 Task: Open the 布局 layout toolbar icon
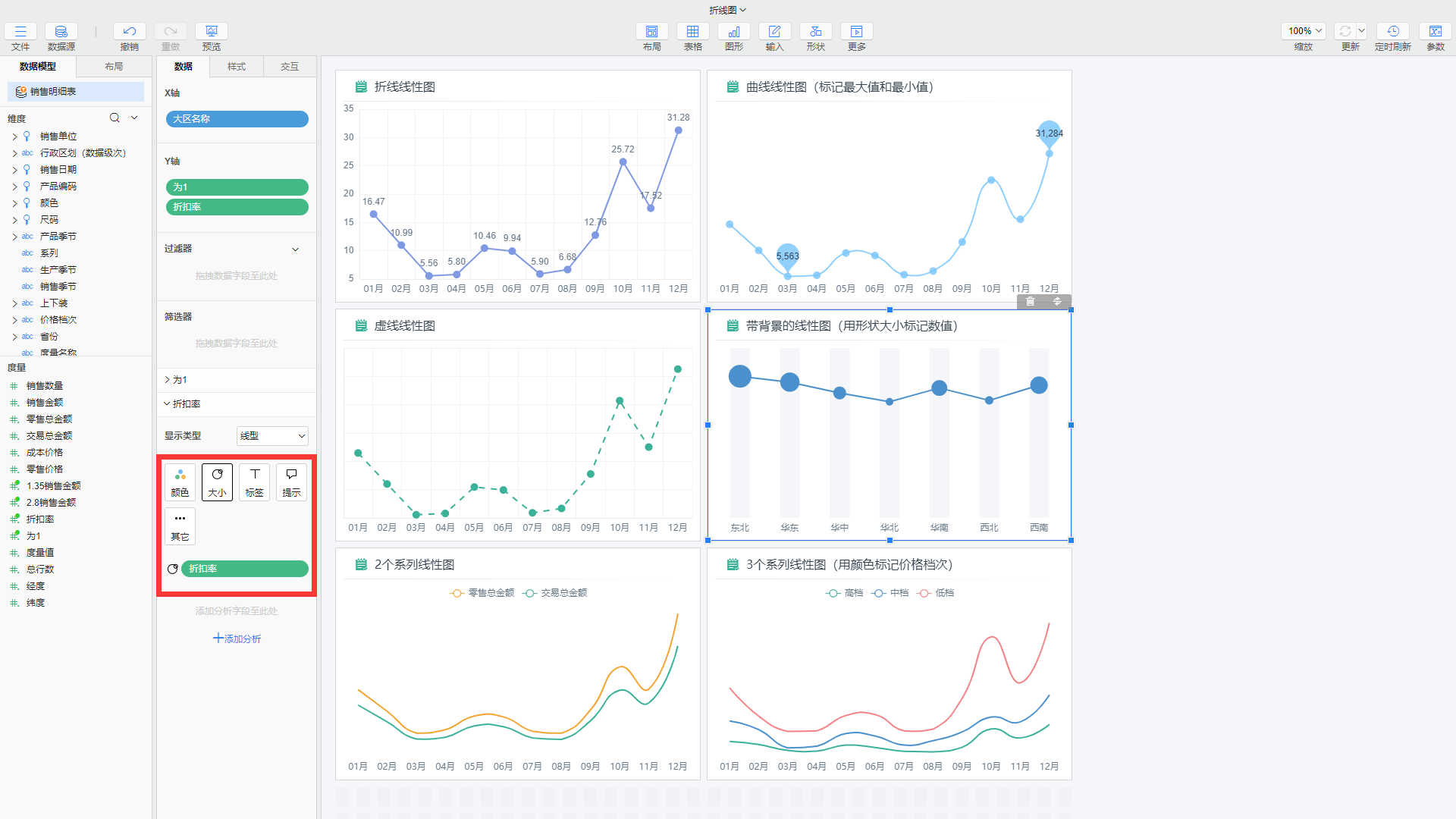point(652,31)
